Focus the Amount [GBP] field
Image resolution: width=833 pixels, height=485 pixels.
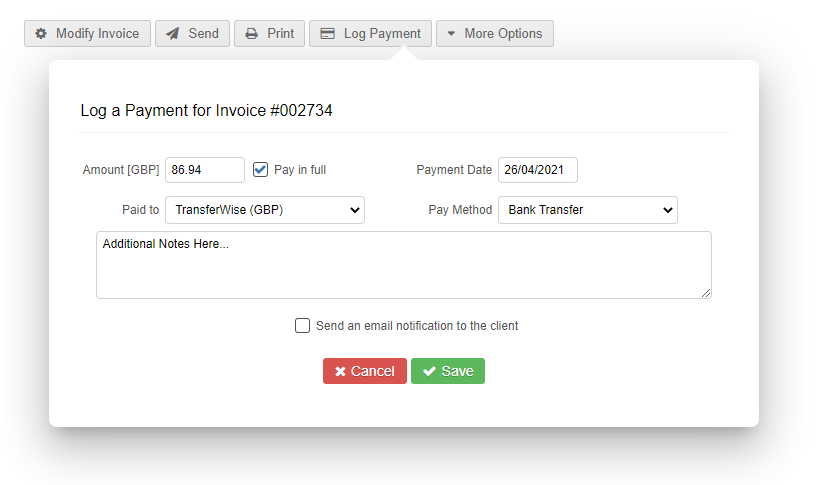click(x=204, y=170)
